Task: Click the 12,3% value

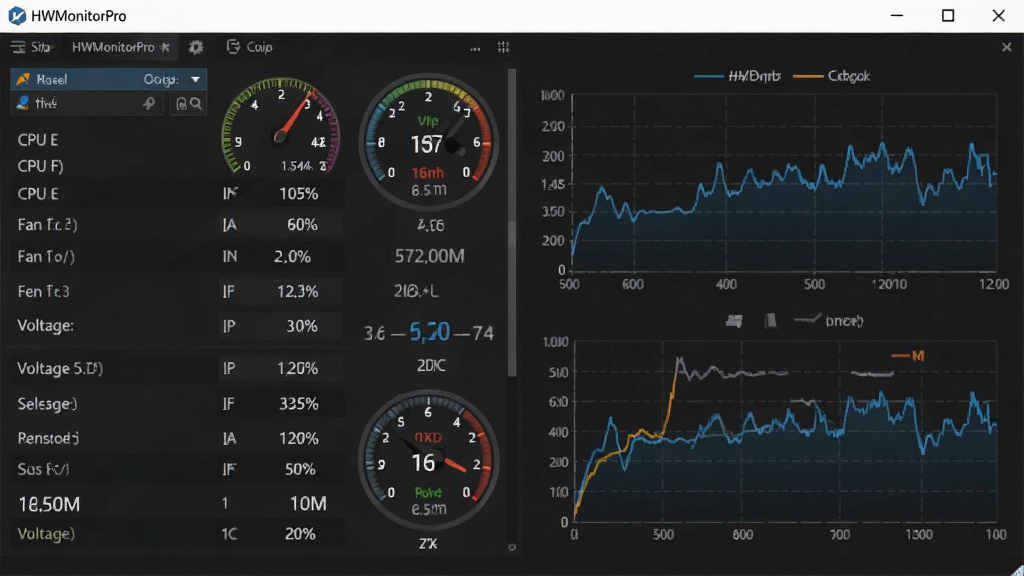Action: (297, 291)
